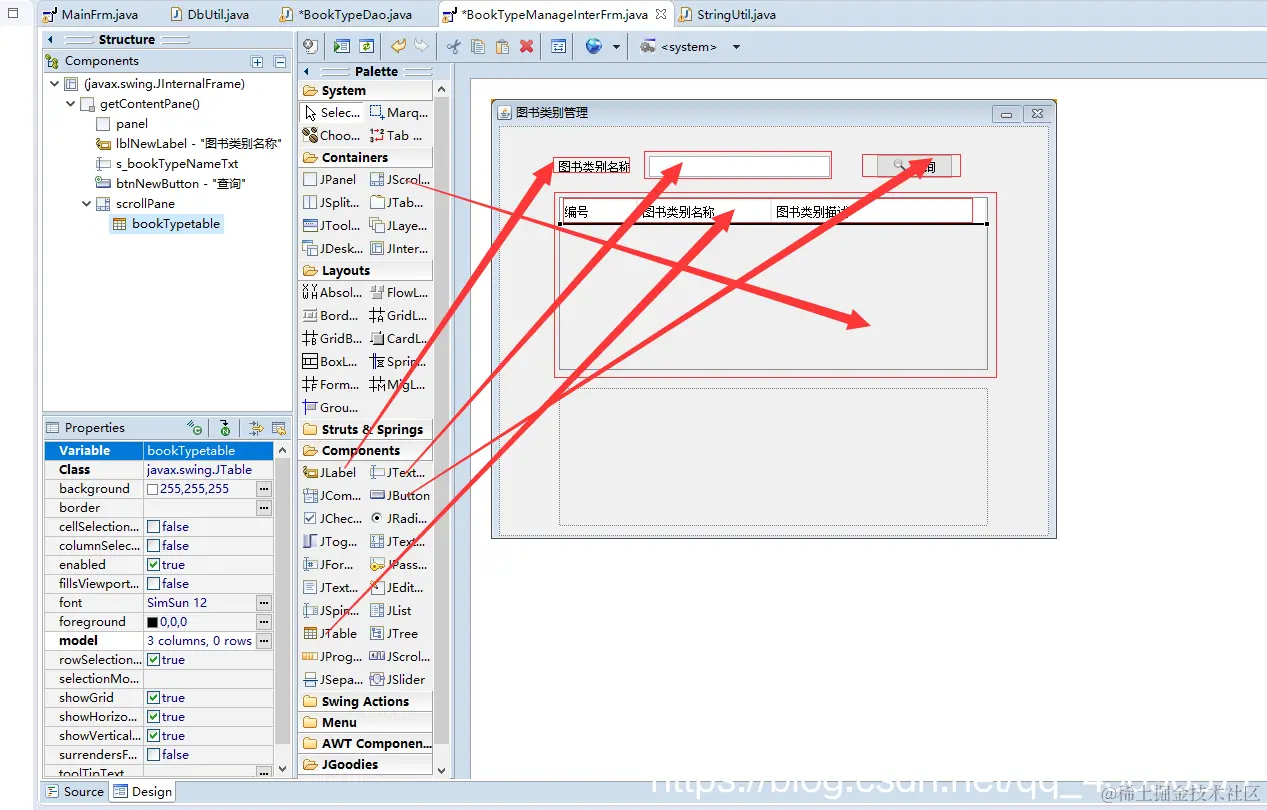This screenshot has width=1267, height=810.
Task: Open the background property ellipsis button
Action: [264, 489]
